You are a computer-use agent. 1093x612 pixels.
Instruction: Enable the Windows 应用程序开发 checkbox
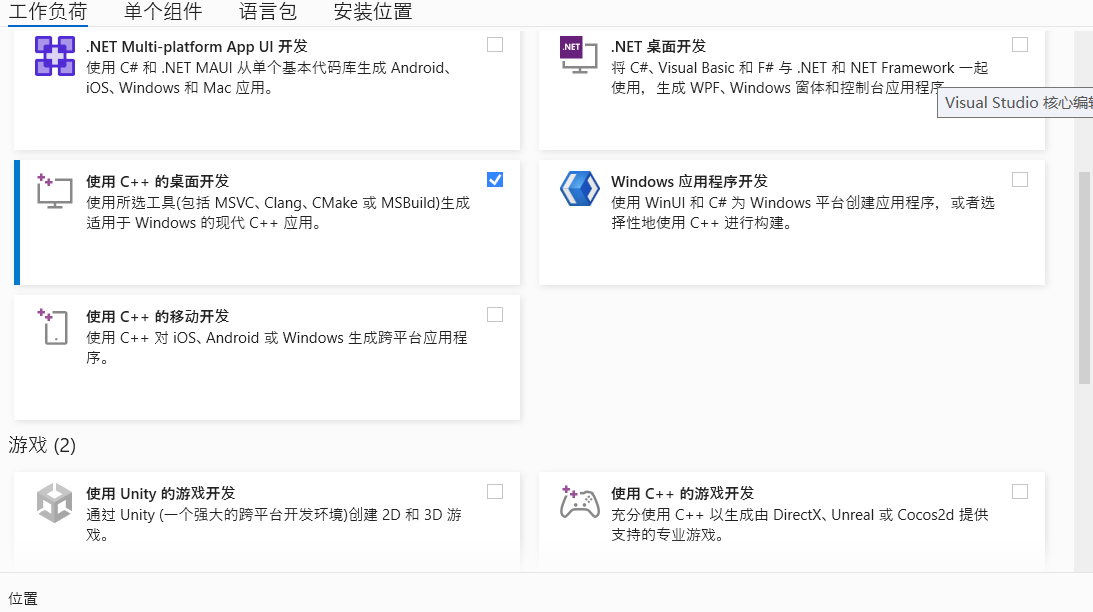click(1020, 180)
